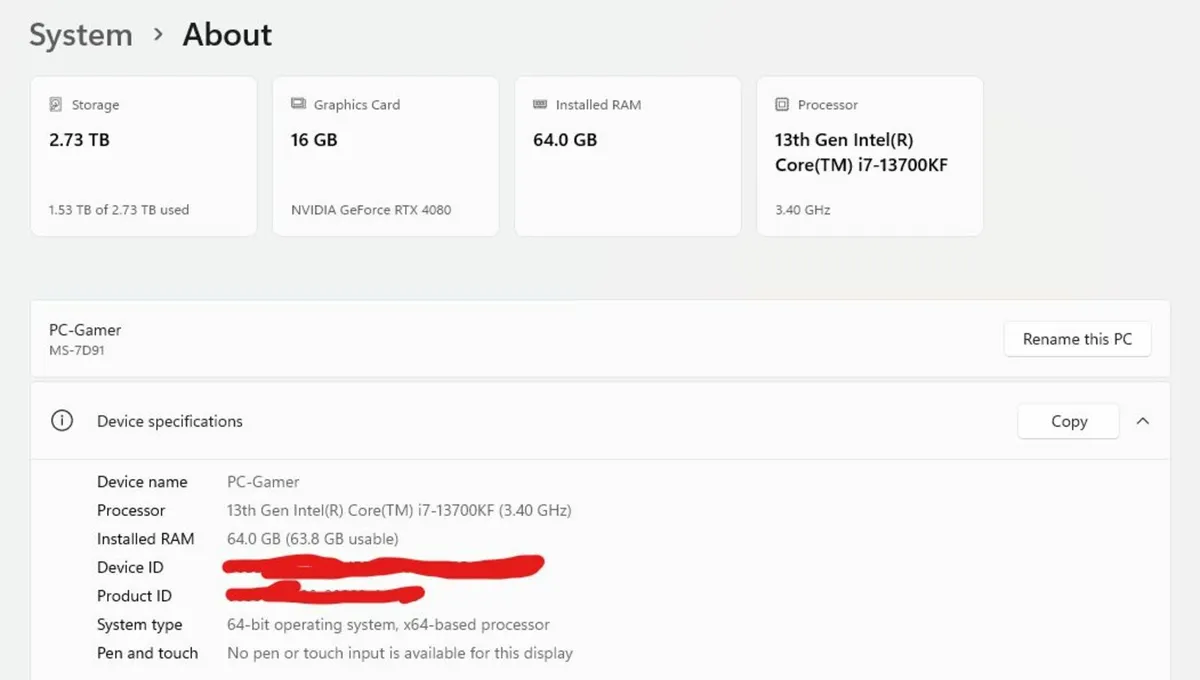
Task: Open the Installed RAM 64.0 GB card
Action: [x=627, y=157]
